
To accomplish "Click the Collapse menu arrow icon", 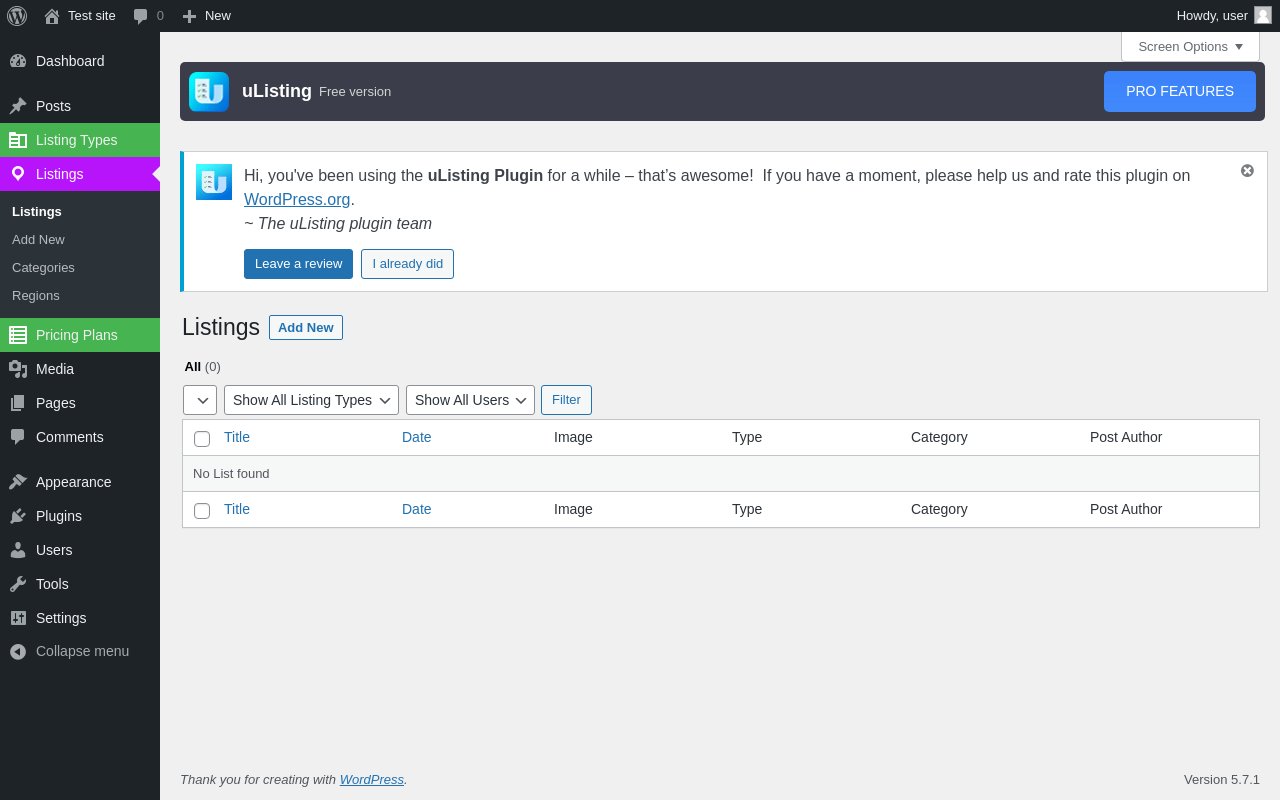I will [18, 651].
